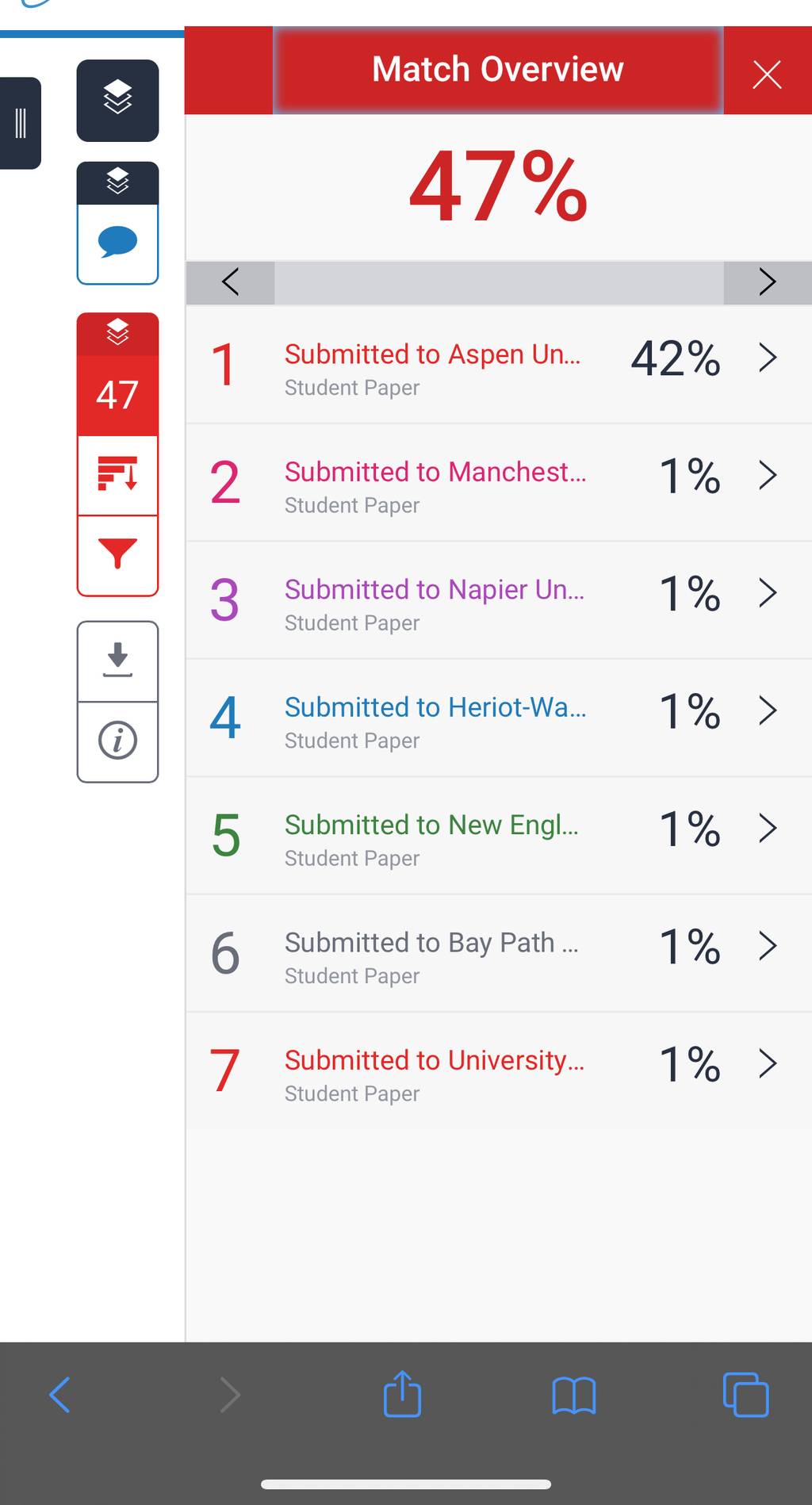Screen dimensions: 812x1505
Task: Open the Submitted to New Engl... source
Action: (431, 825)
